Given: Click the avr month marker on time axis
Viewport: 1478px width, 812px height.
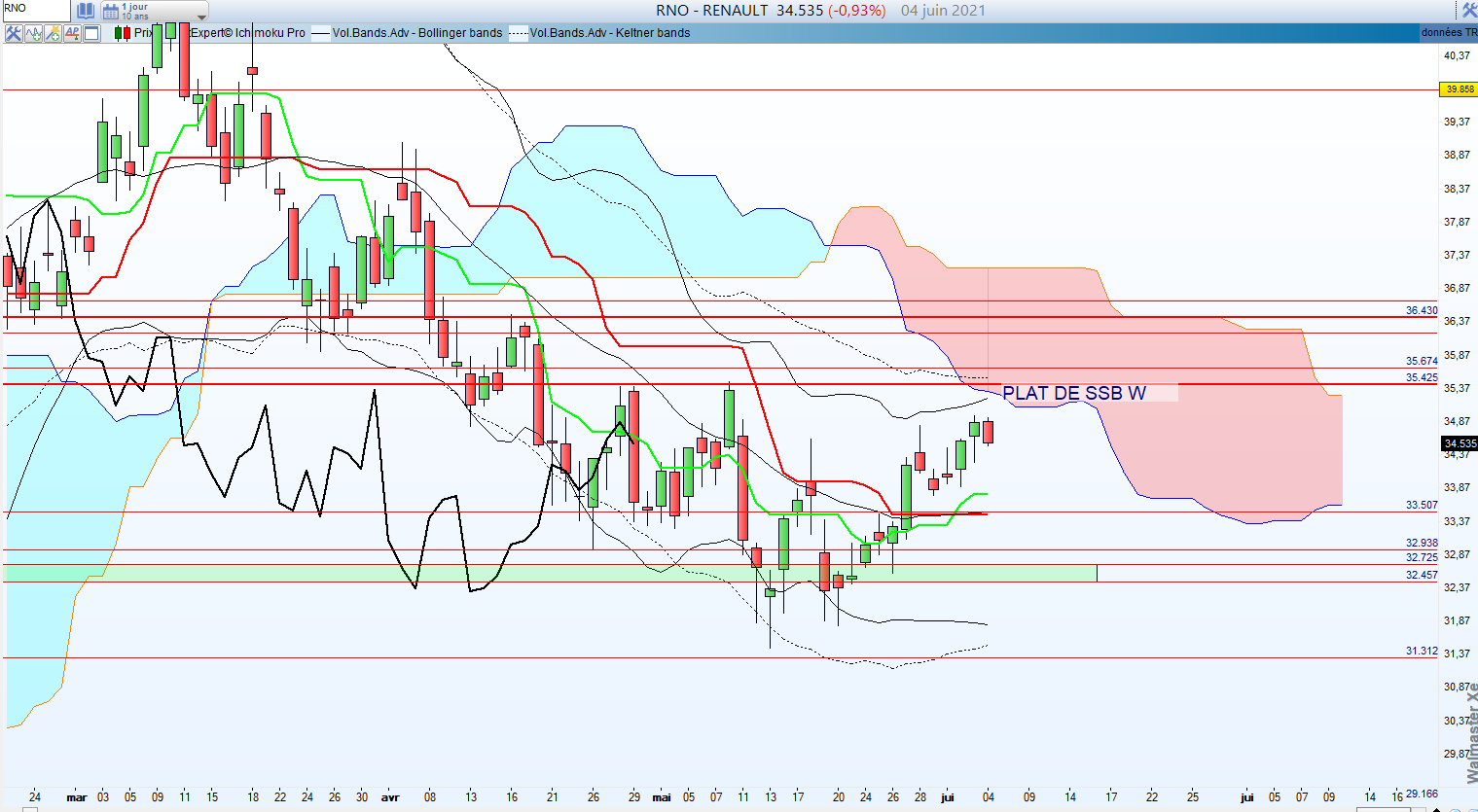Looking at the screenshot, I should pos(390,797).
